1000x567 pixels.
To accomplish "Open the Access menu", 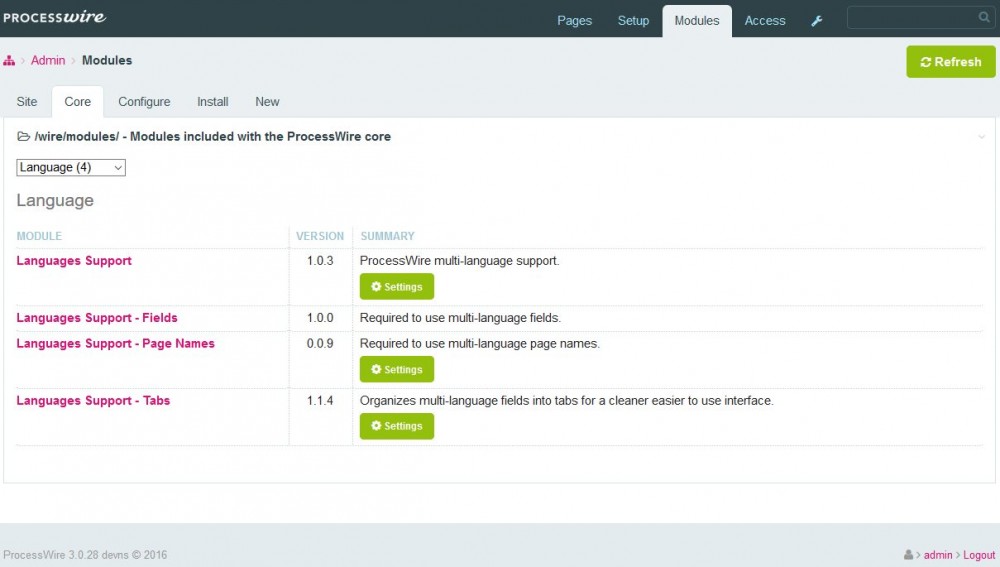I will 765,21.
